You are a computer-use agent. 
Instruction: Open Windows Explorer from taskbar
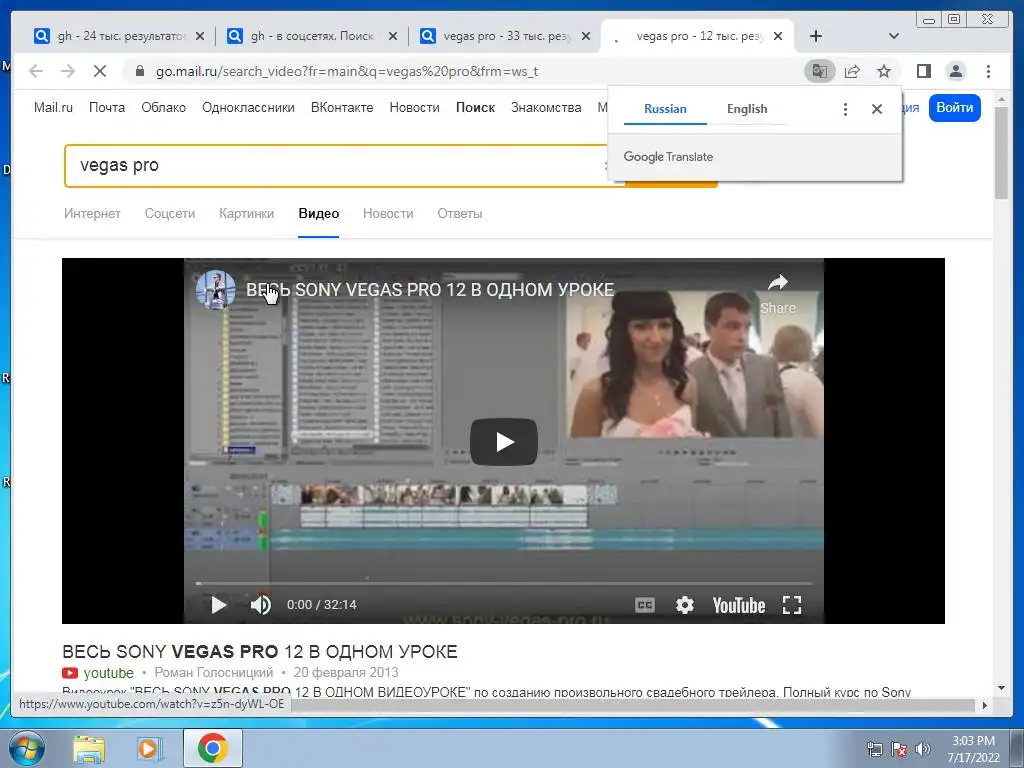pyautogui.click(x=89, y=748)
